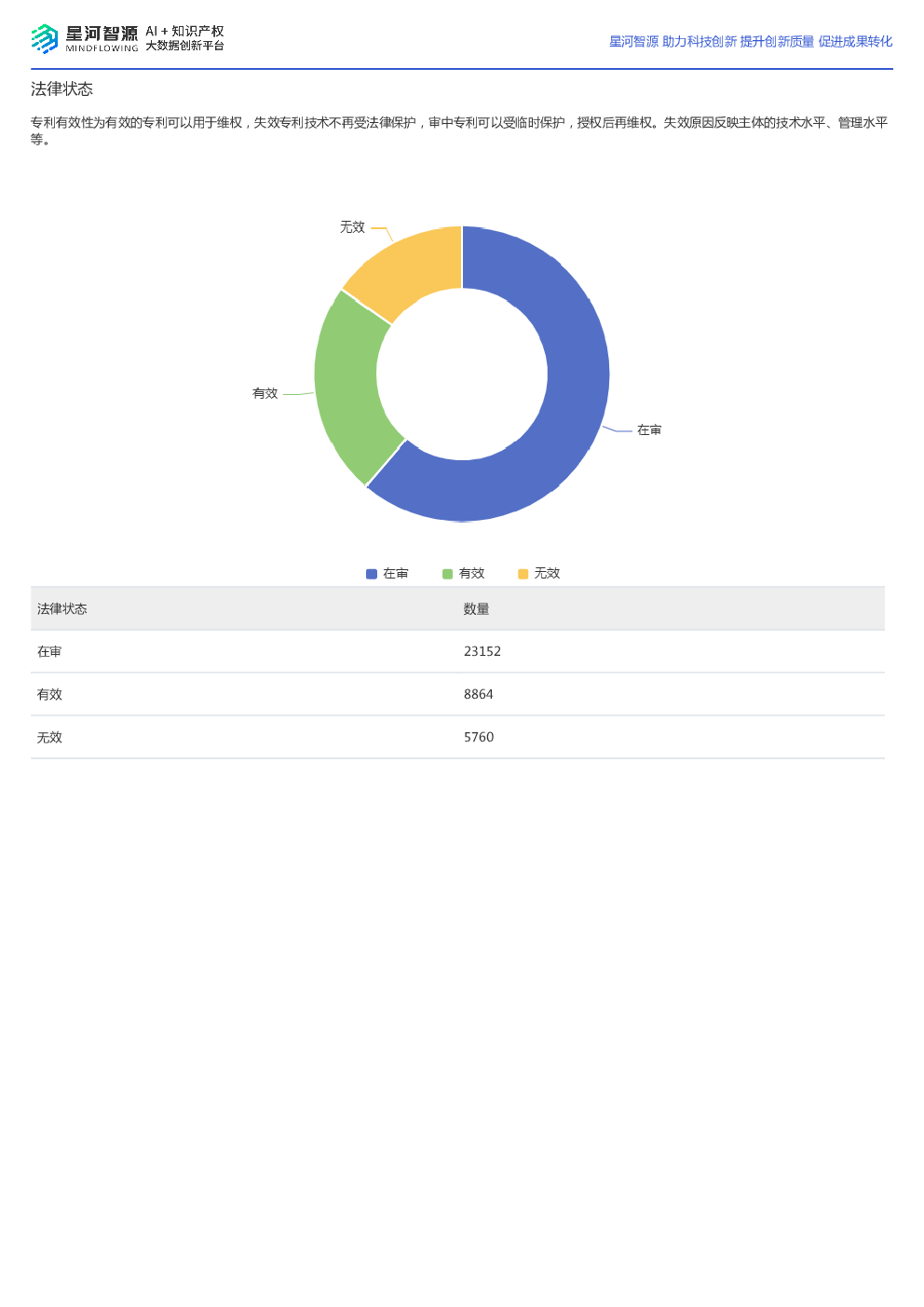Image resolution: width=924 pixels, height=1307 pixels.
Task: Click the MindFlowing hexagon logo icon
Action: pos(45,38)
